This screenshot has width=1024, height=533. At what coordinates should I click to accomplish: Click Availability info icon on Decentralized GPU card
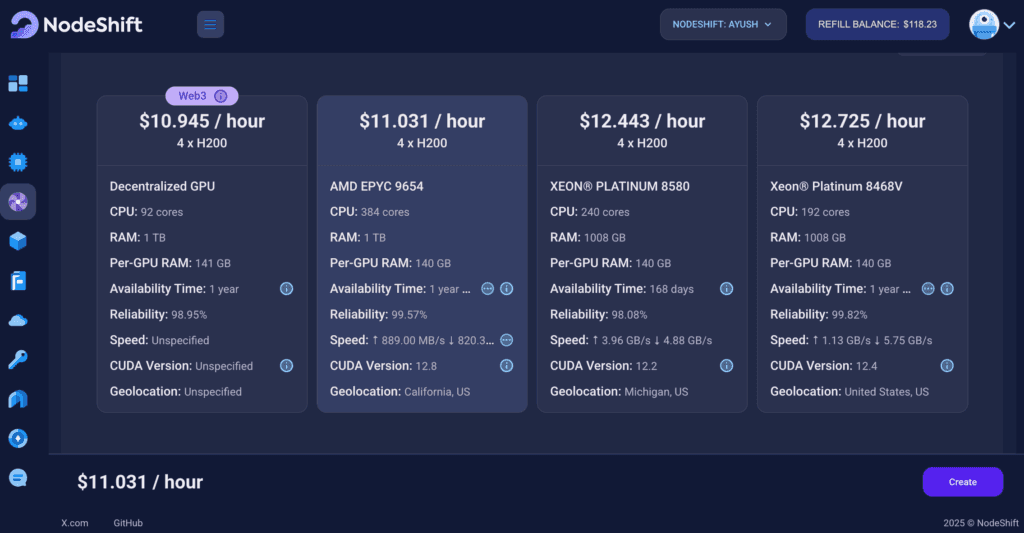click(x=287, y=289)
